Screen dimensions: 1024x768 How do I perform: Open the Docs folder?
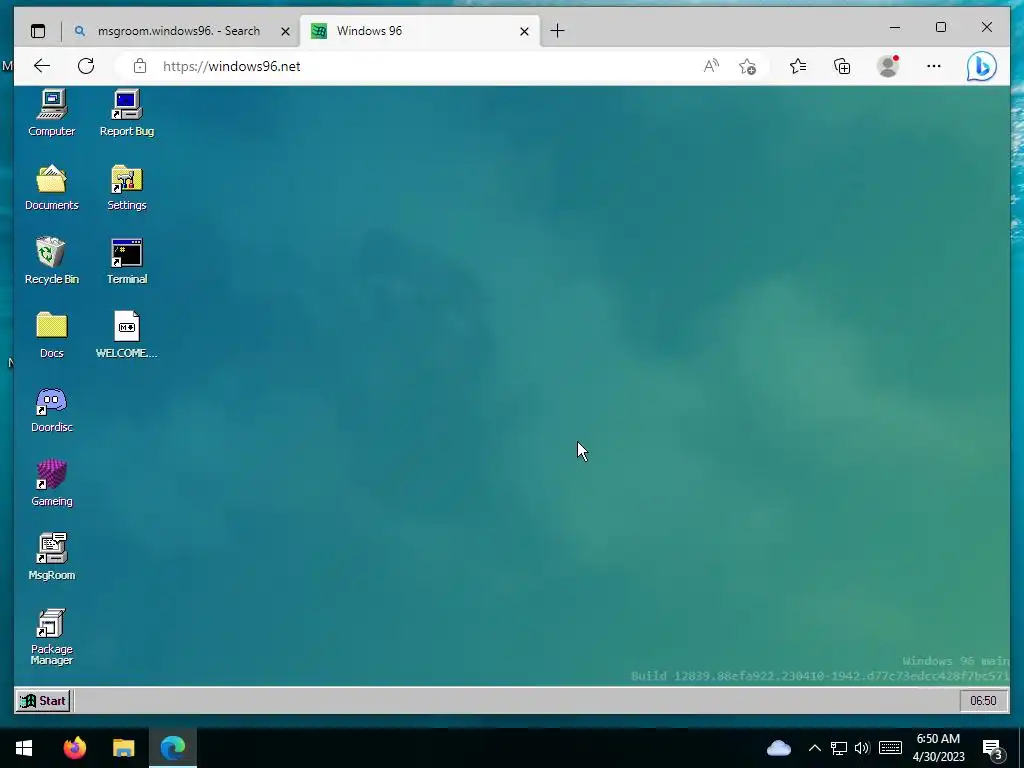coord(52,334)
